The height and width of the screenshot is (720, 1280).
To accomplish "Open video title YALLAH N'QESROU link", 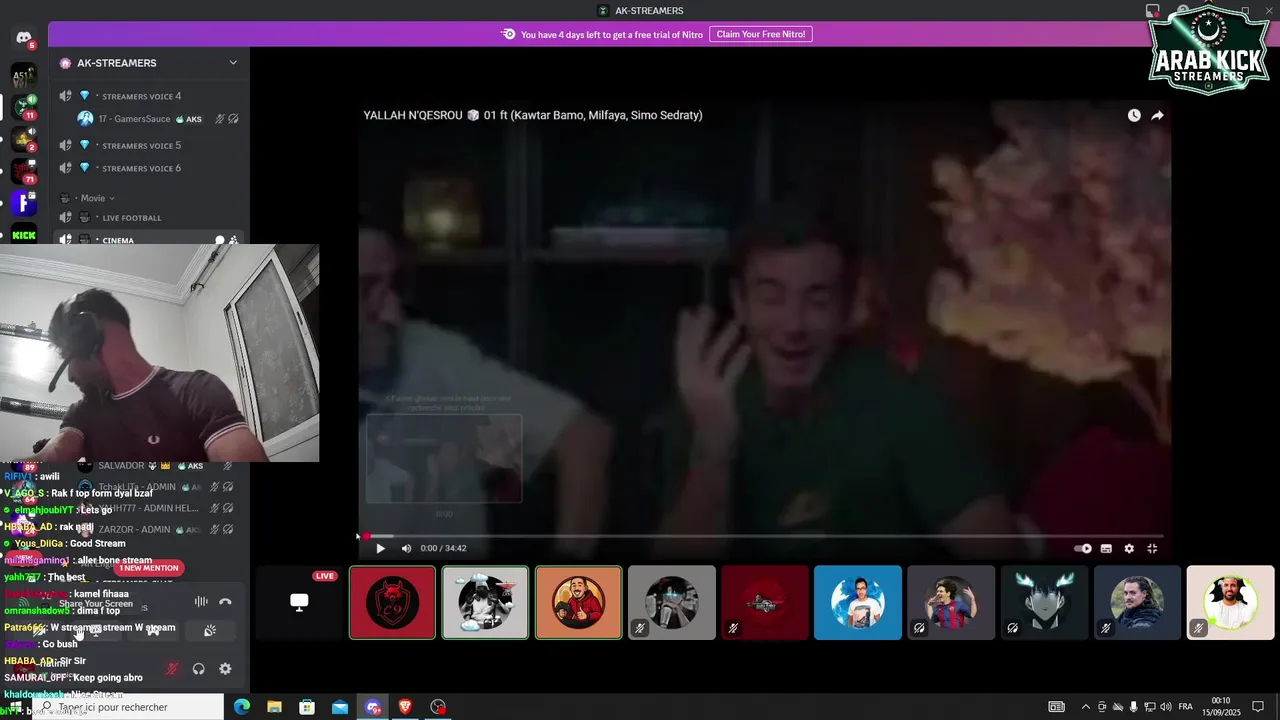I will pos(533,115).
